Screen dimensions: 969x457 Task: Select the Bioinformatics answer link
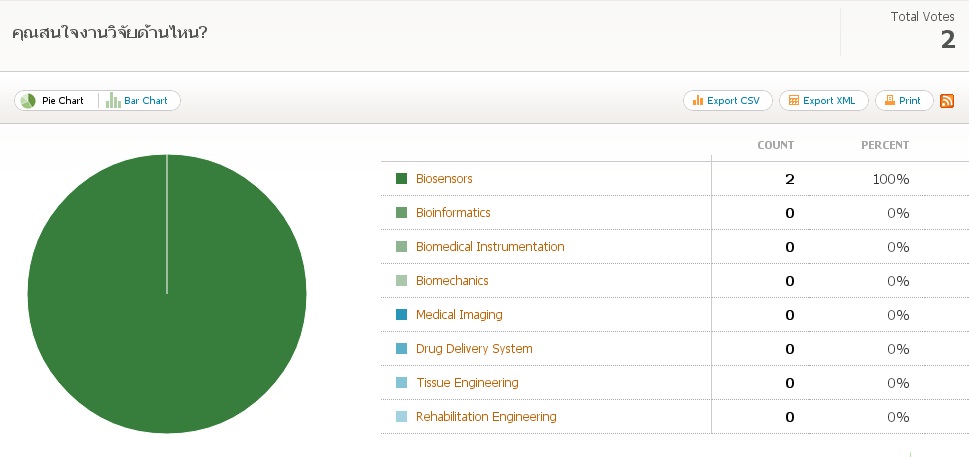click(x=453, y=213)
